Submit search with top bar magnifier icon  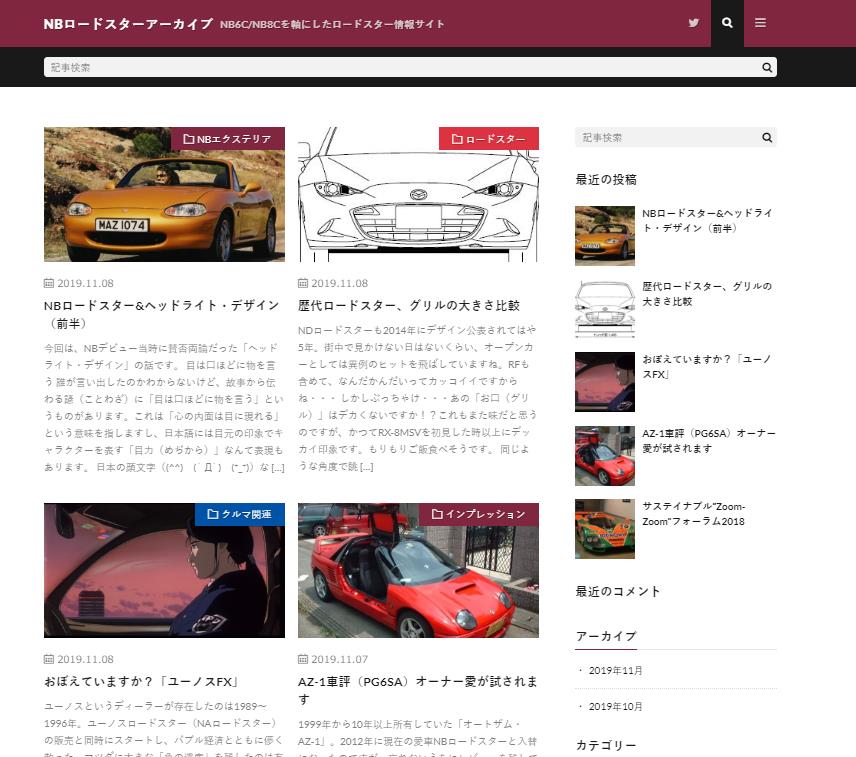(767, 68)
